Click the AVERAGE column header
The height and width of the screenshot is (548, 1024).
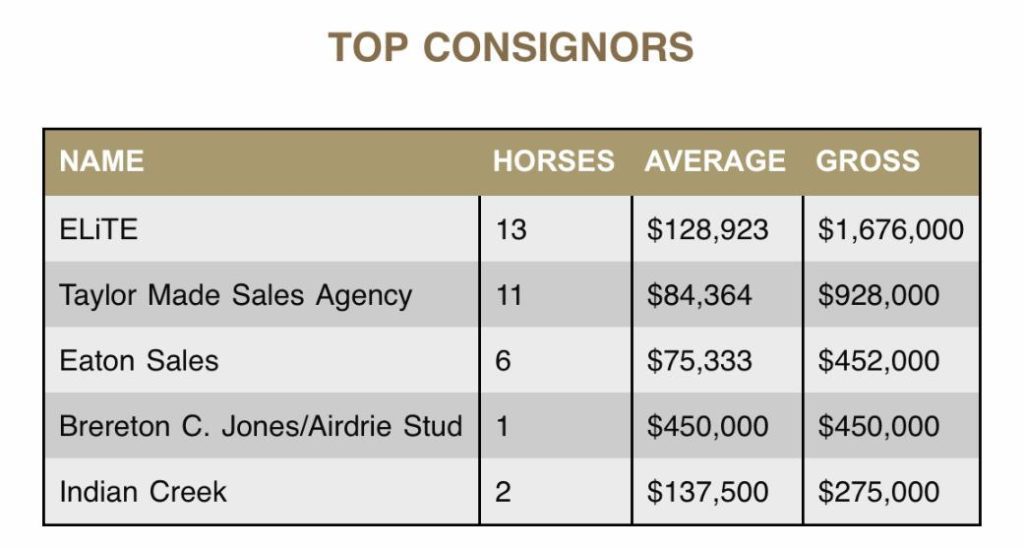(x=715, y=161)
